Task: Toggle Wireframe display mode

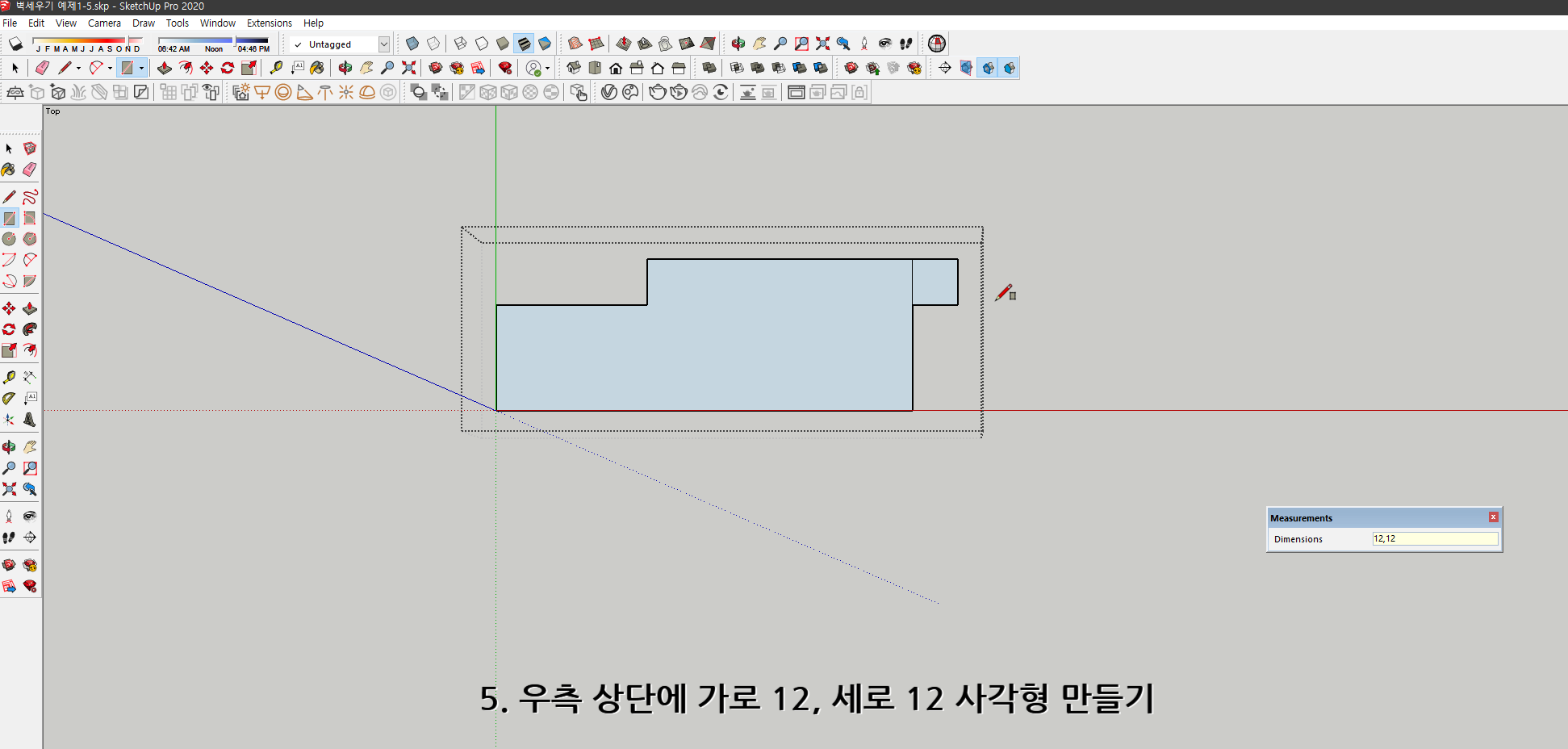Action: (x=459, y=44)
